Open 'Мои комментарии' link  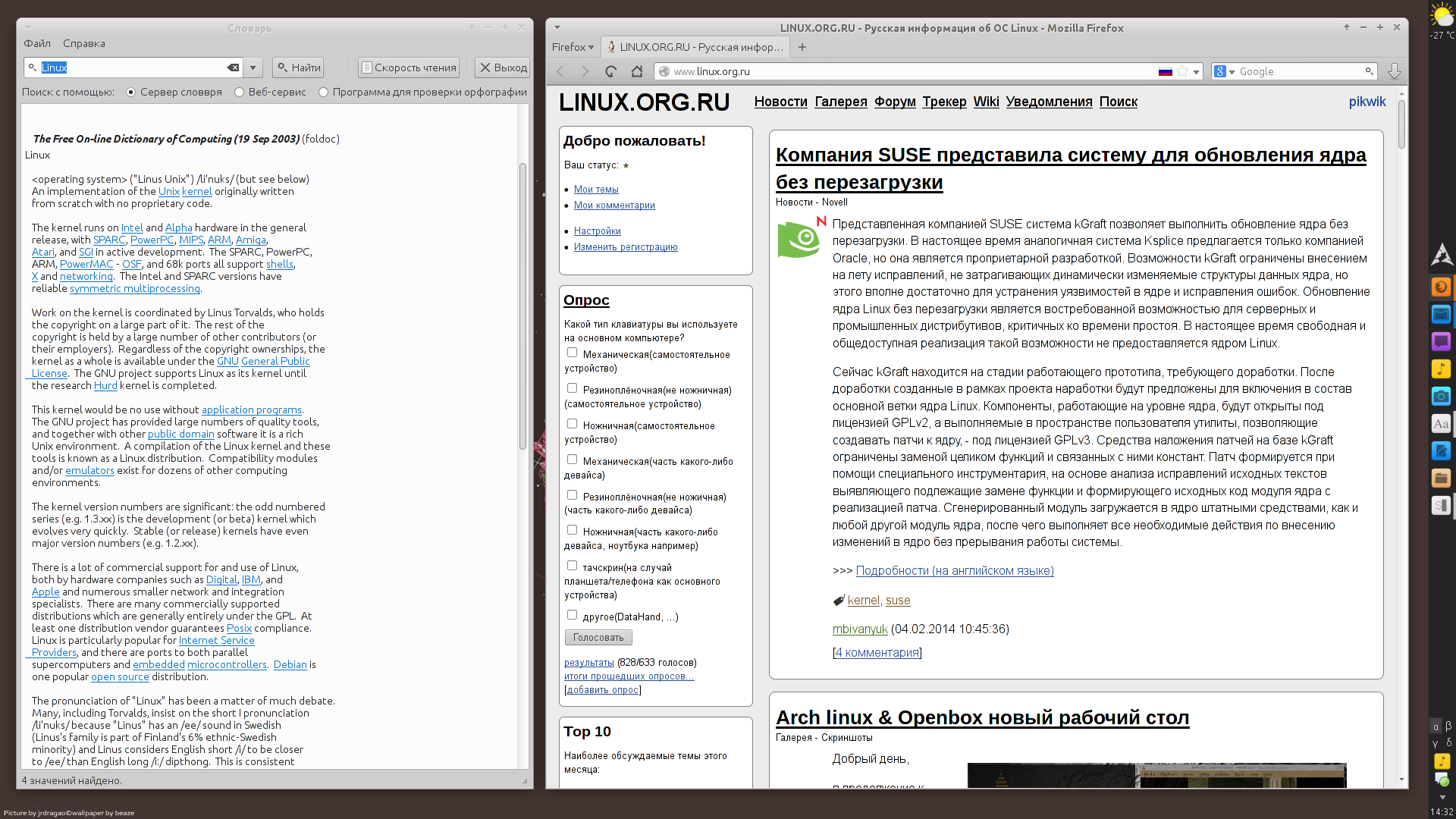tap(614, 206)
